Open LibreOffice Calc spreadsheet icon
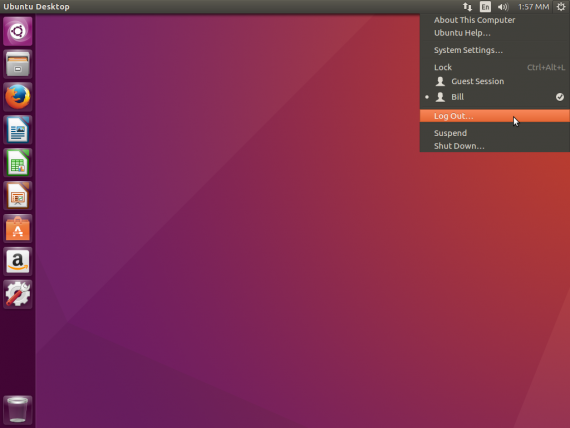The height and width of the screenshot is (428, 570). coord(17,163)
